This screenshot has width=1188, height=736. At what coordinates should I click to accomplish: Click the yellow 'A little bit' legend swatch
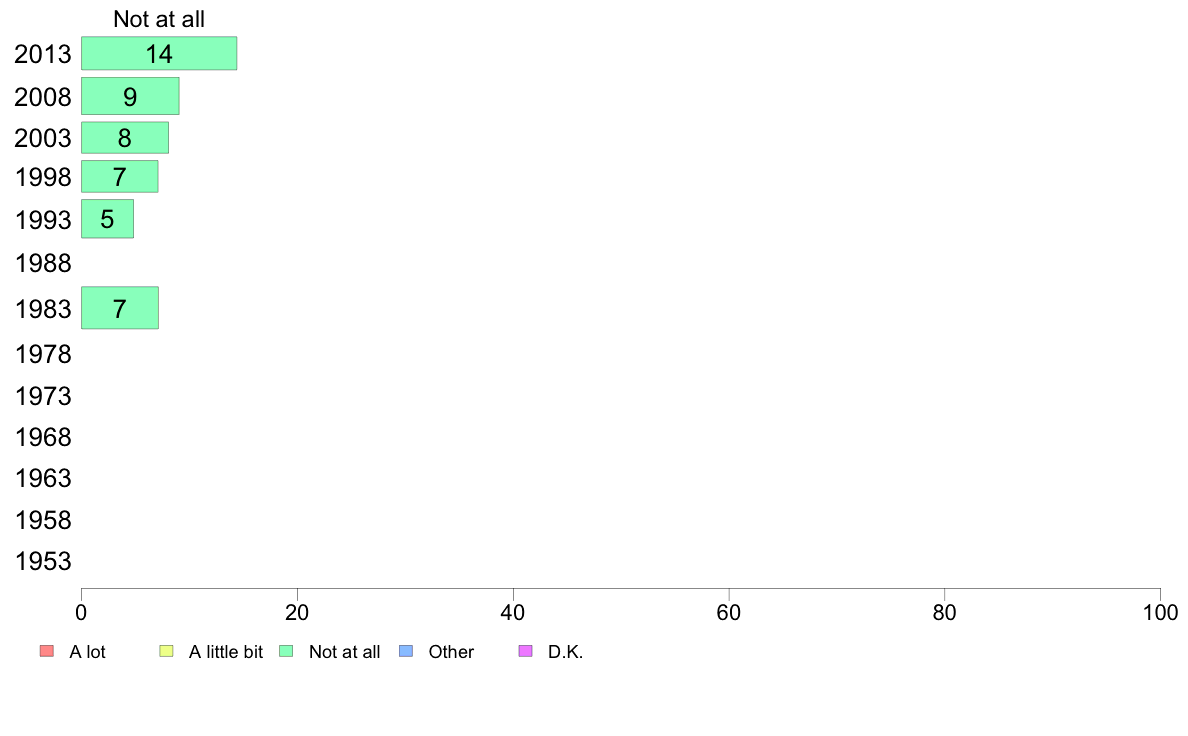coord(167,651)
